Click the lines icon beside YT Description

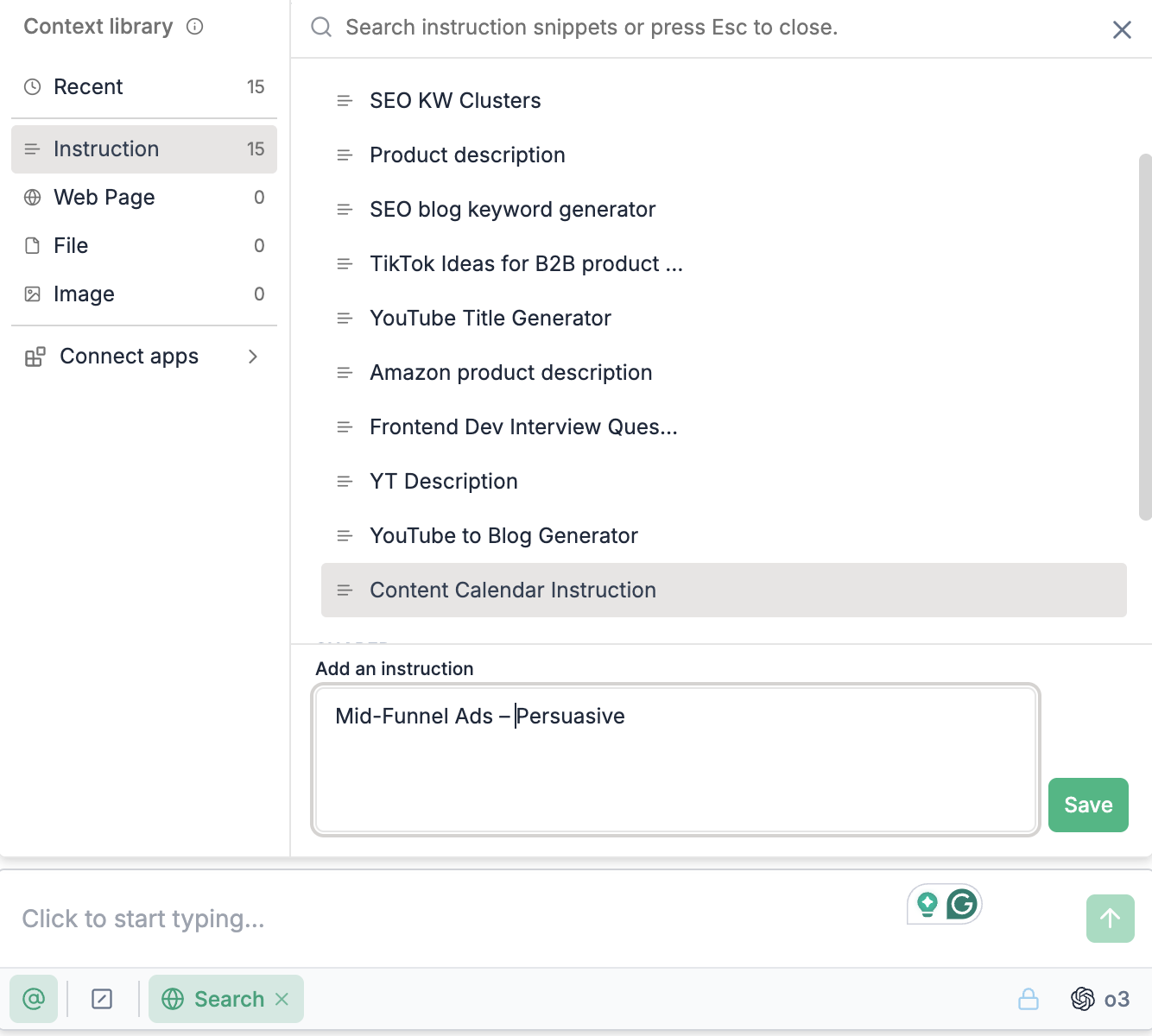pyautogui.click(x=345, y=482)
